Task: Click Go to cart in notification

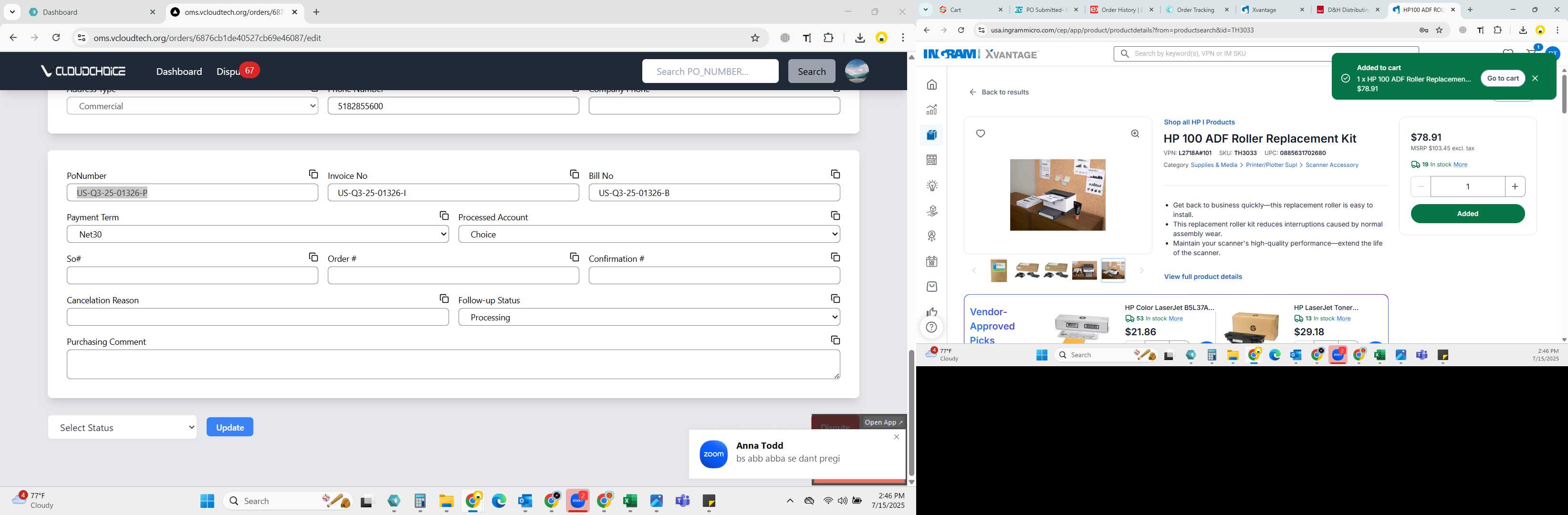Action: pyautogui.click(x=1502, y=78)
